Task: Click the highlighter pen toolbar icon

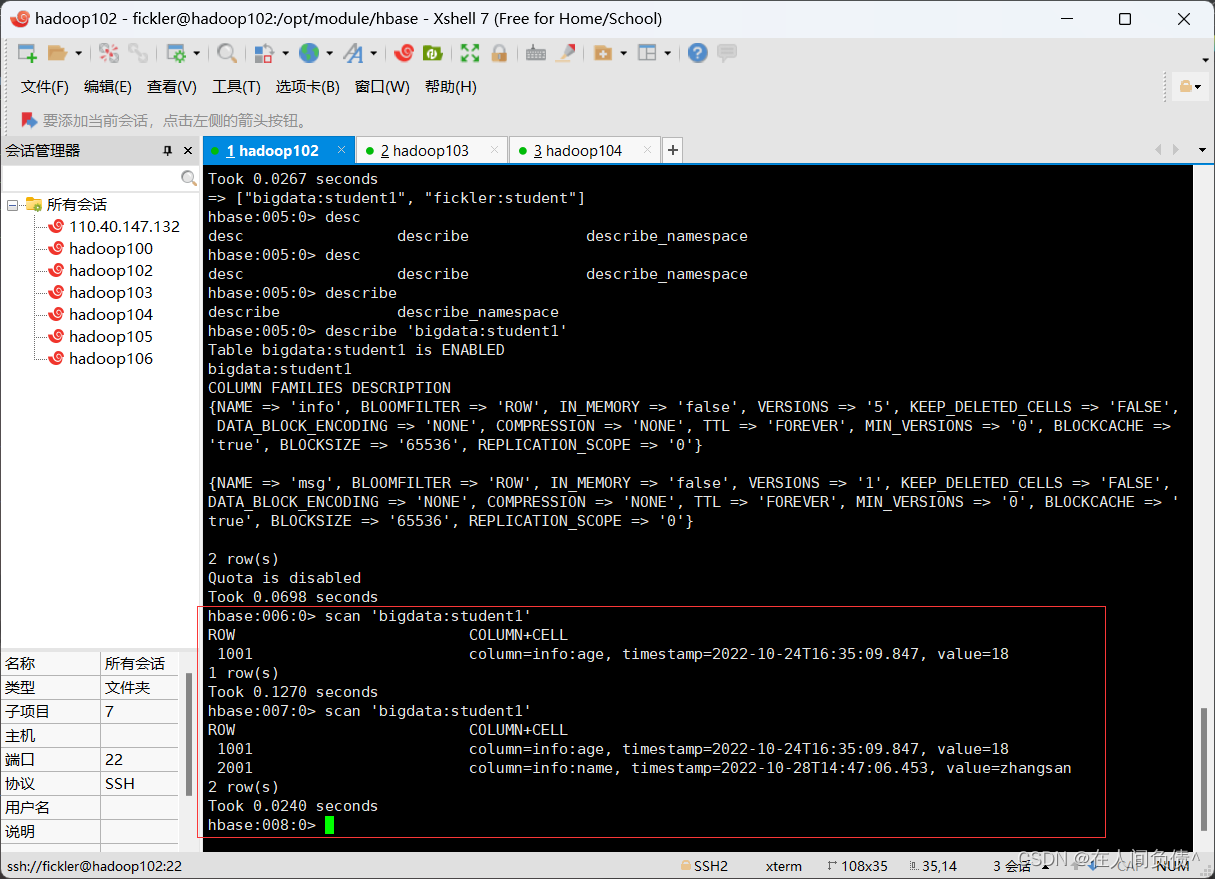Action: tap(565, 53)
